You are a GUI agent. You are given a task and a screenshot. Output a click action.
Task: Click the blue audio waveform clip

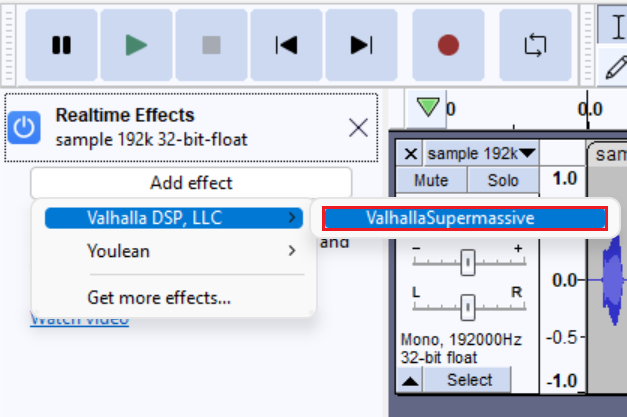[615, 280]
